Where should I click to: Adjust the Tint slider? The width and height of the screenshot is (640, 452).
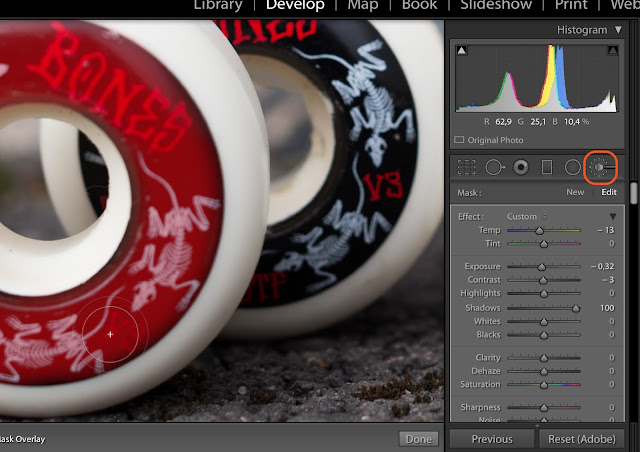tap(544, 244)
